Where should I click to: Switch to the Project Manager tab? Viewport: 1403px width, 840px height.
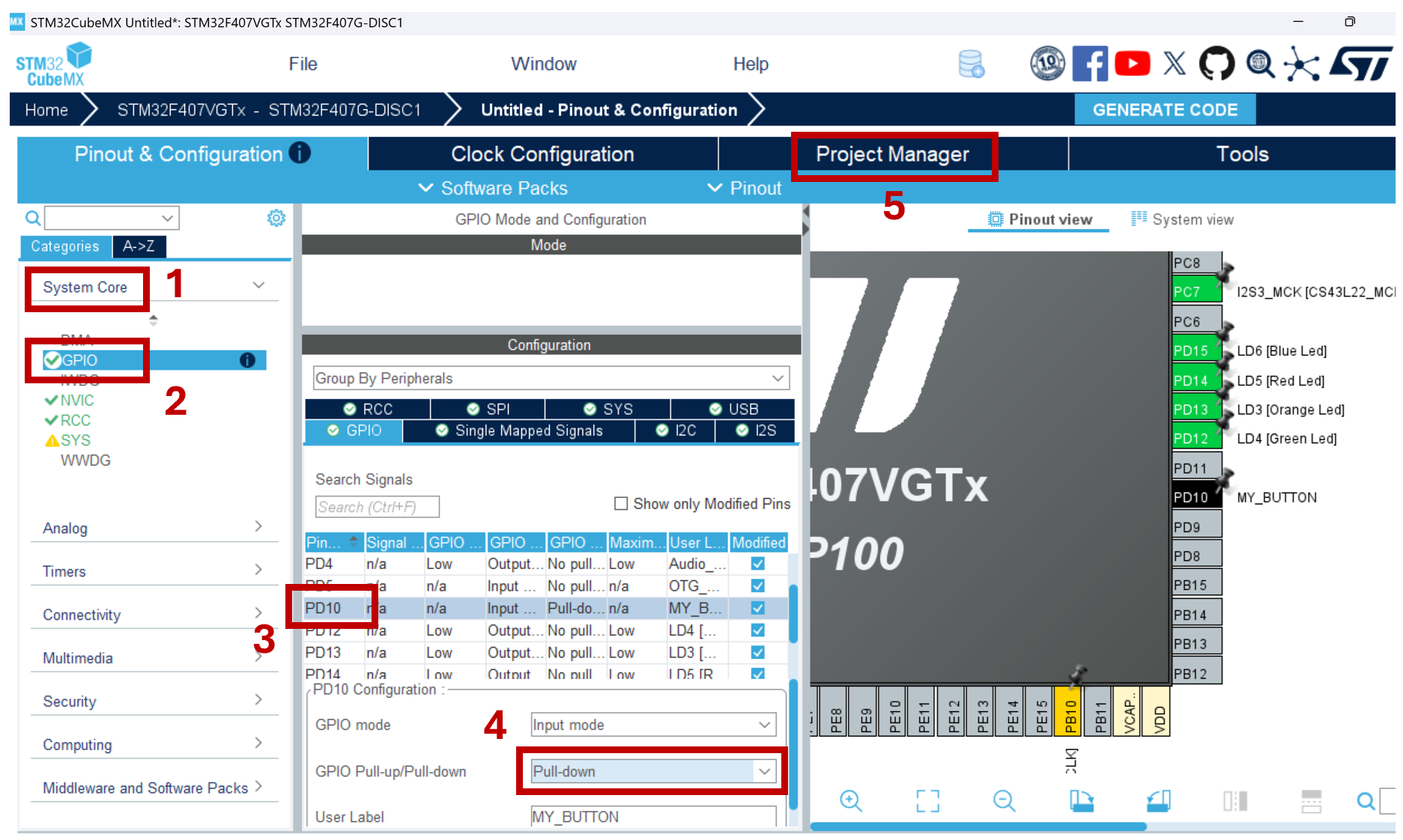pyautogui.click(x=893, y=154)
